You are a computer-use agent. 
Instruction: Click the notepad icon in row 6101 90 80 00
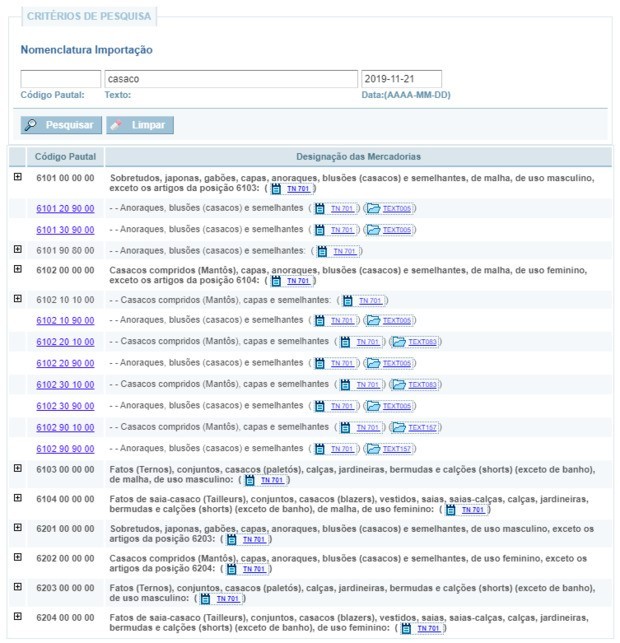point(322,251)
